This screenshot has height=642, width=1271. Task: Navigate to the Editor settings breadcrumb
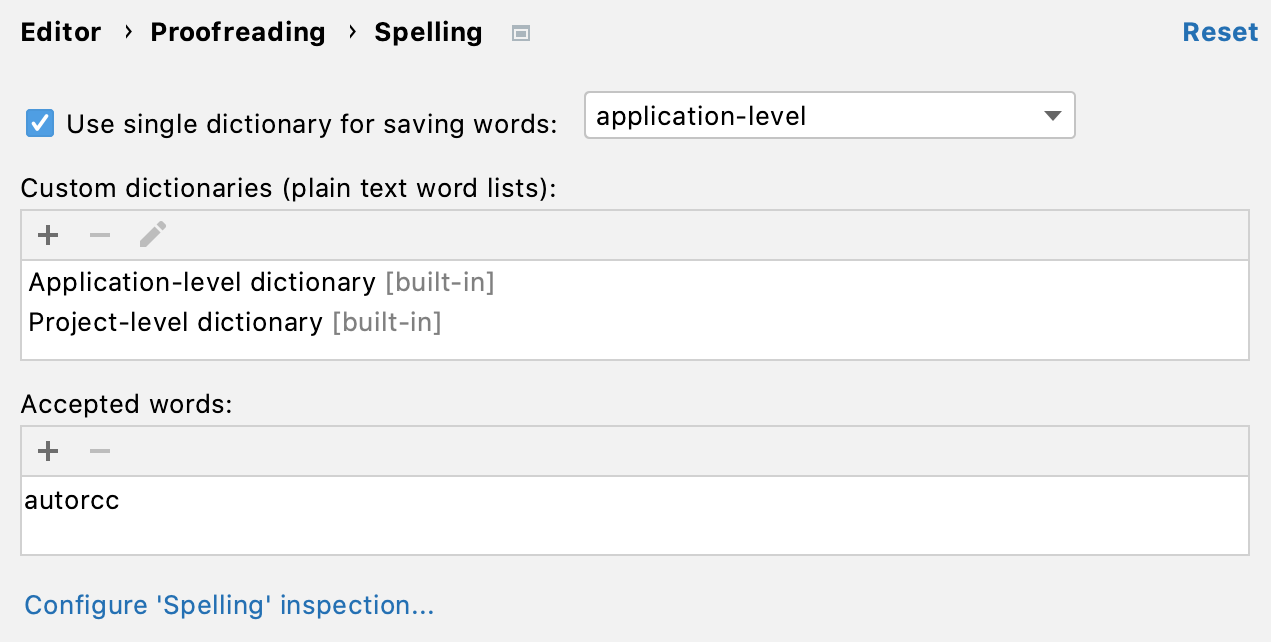61,31
